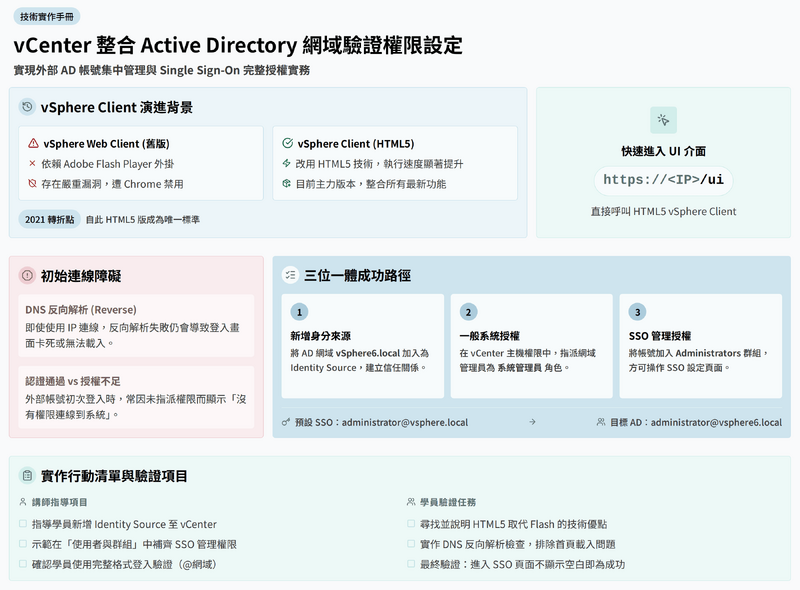Select step 2 一般系統授權 card
Viewport: 800px width, 590px height.
[x=531, y=345]
